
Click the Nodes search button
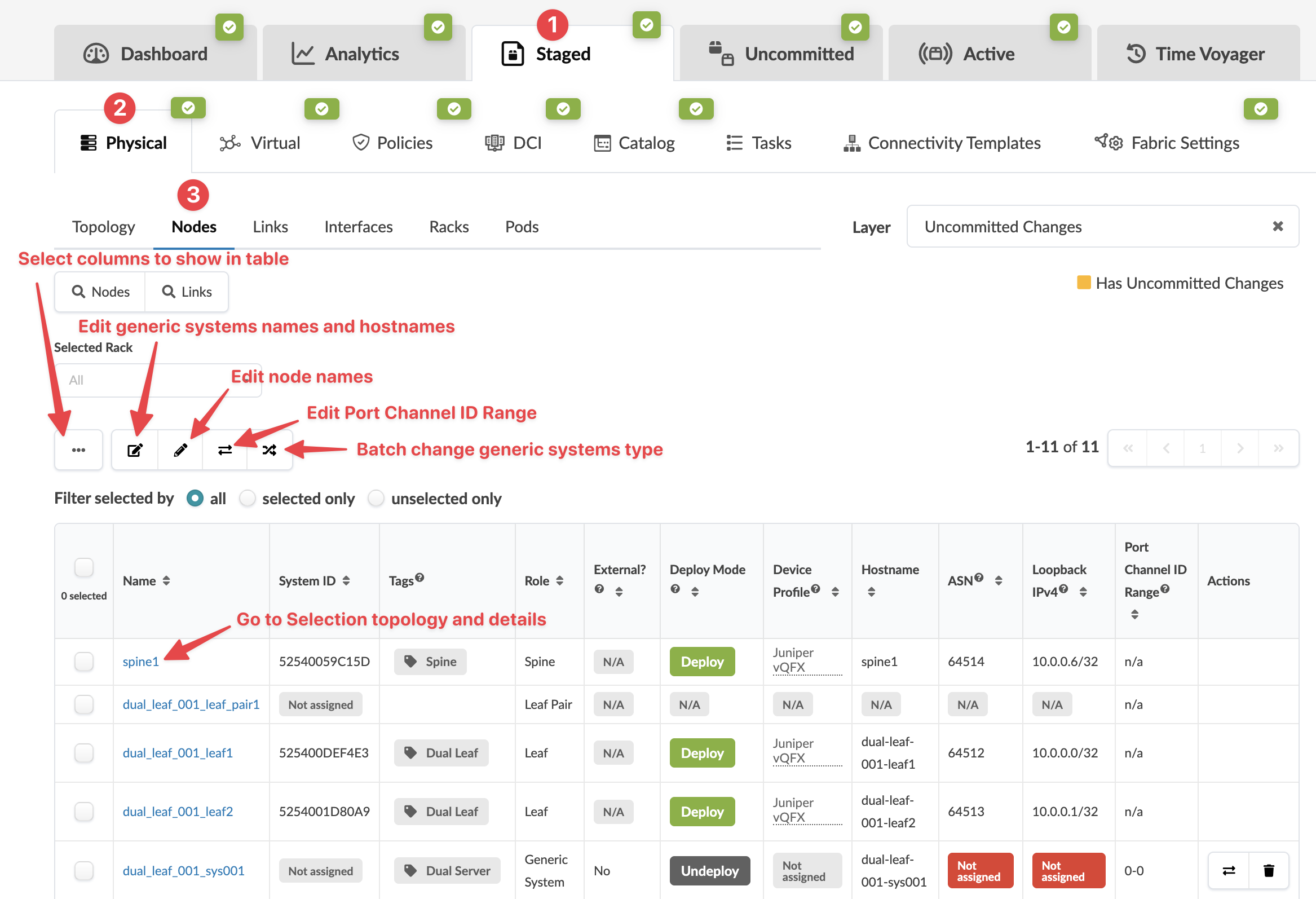click(x=100, y=292)
